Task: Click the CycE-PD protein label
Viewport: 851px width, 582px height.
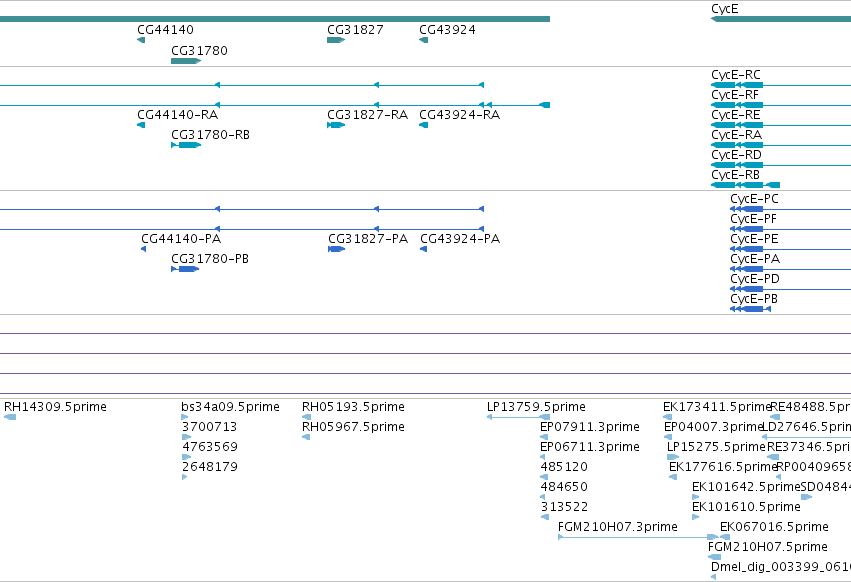Action: click(x=755, y=279)
